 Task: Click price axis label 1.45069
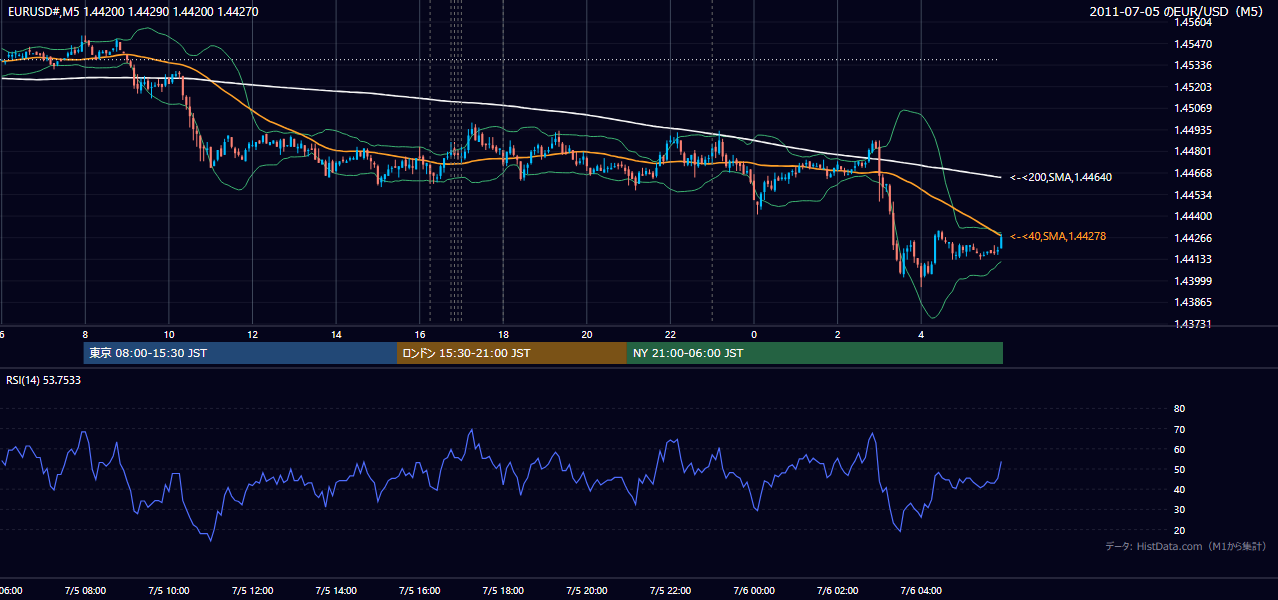(1194, 108)
